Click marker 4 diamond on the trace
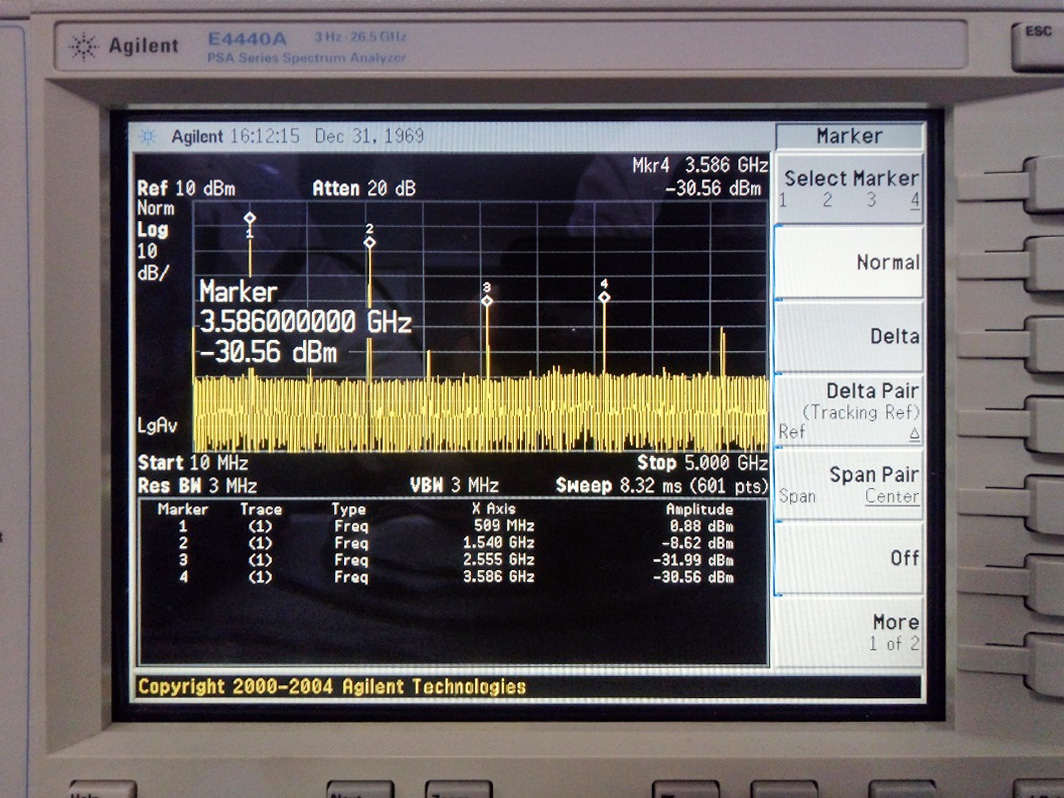 [x=604, y=297]
